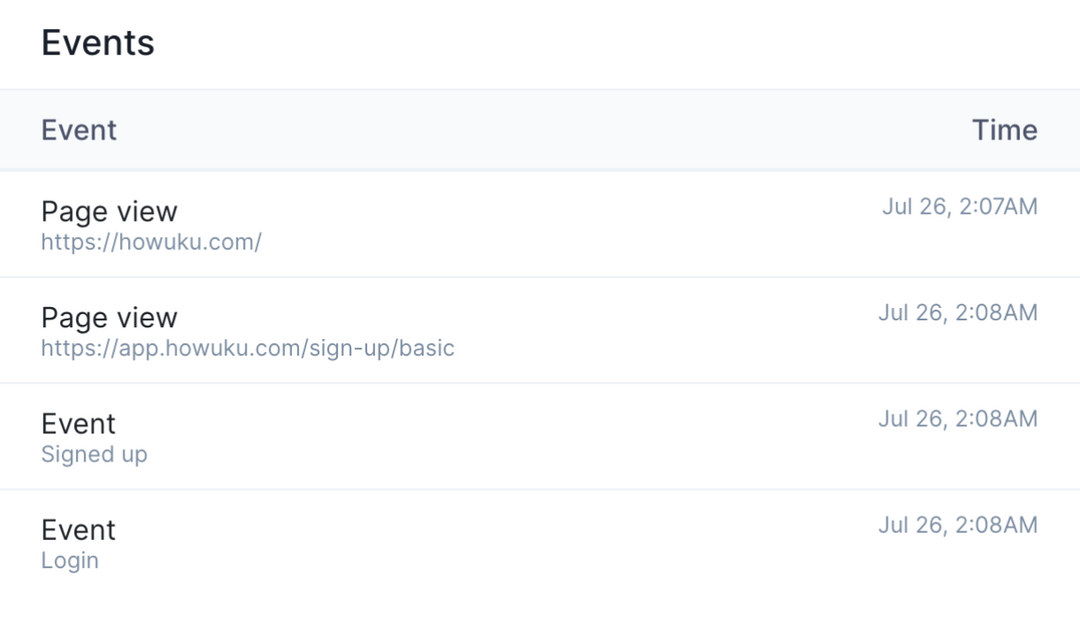Click the Jul 26, 2:07AM timestamp
Viewport: 1080px width, 623px height.
click(959, 206)
